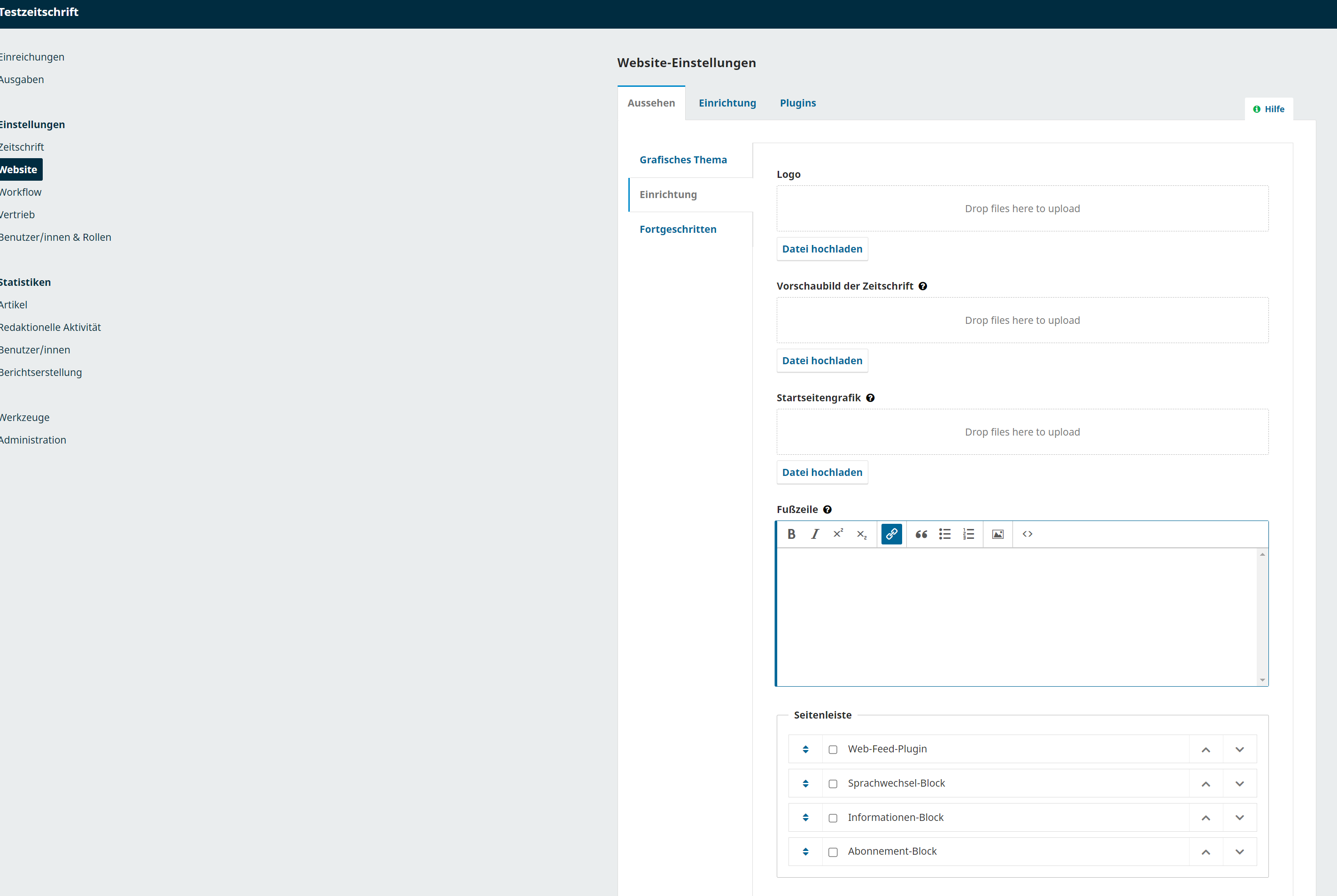
Task: Move Sprachwechsel-Block up with chevron
Action: click(1206, 783)
